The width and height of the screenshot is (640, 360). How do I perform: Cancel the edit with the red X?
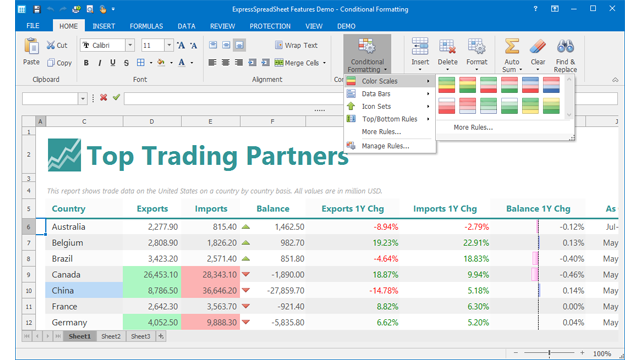[x=104, y=98]
